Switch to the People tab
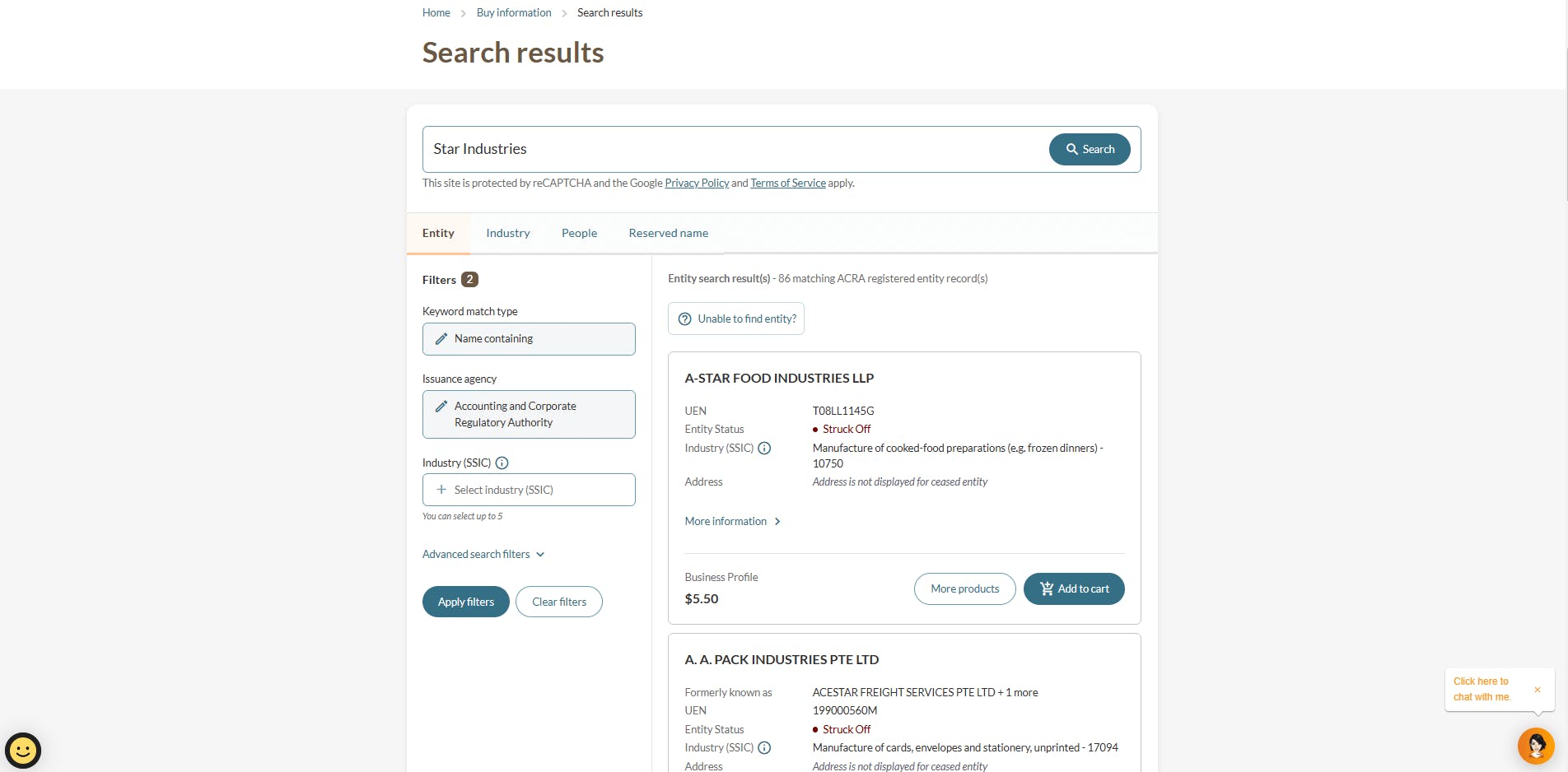Screen dimensions: 1568x772 pyautogui.click(x=579, y=233)
